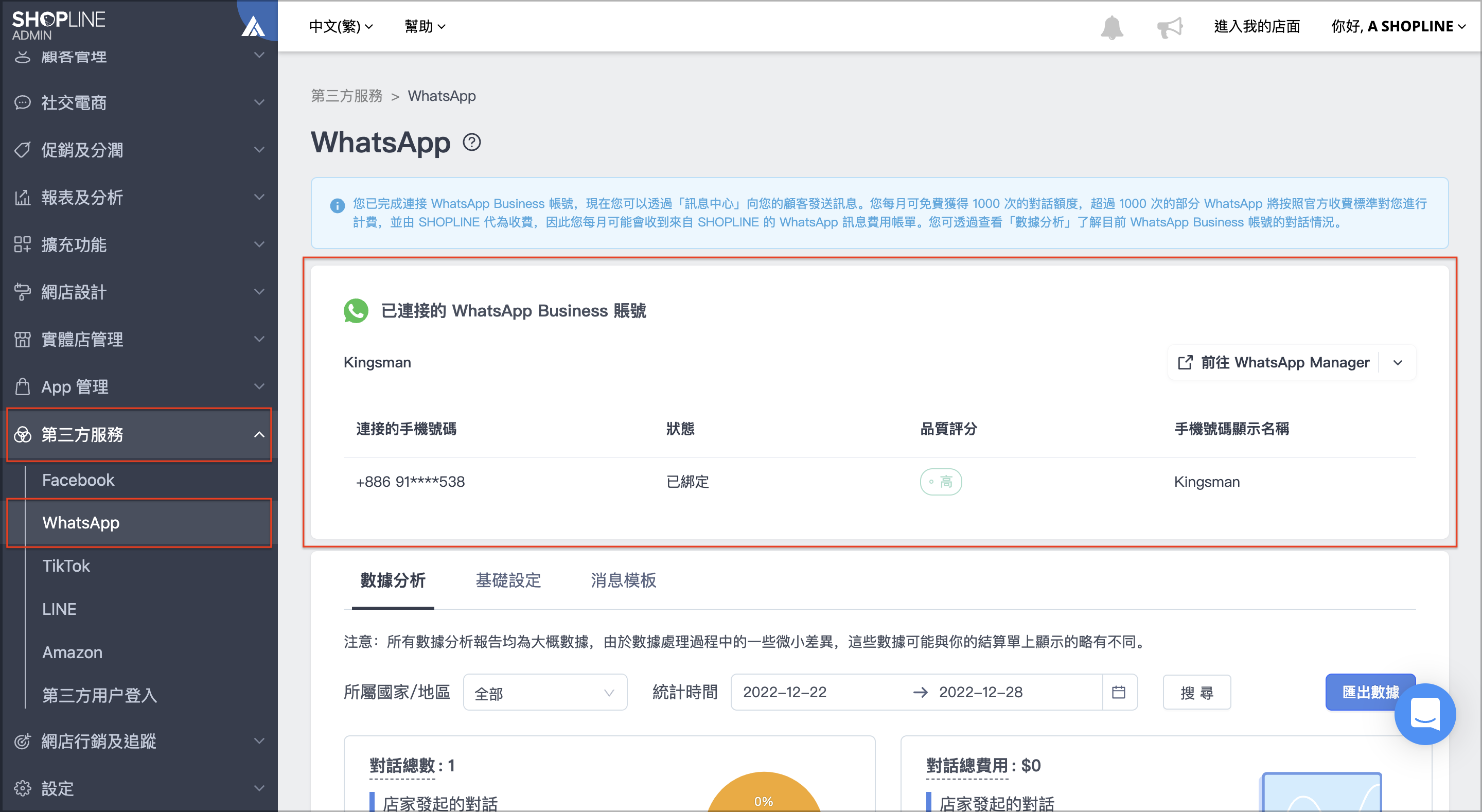
Task: Open LINE in the sidebar submenu
Action: point(59,609)
